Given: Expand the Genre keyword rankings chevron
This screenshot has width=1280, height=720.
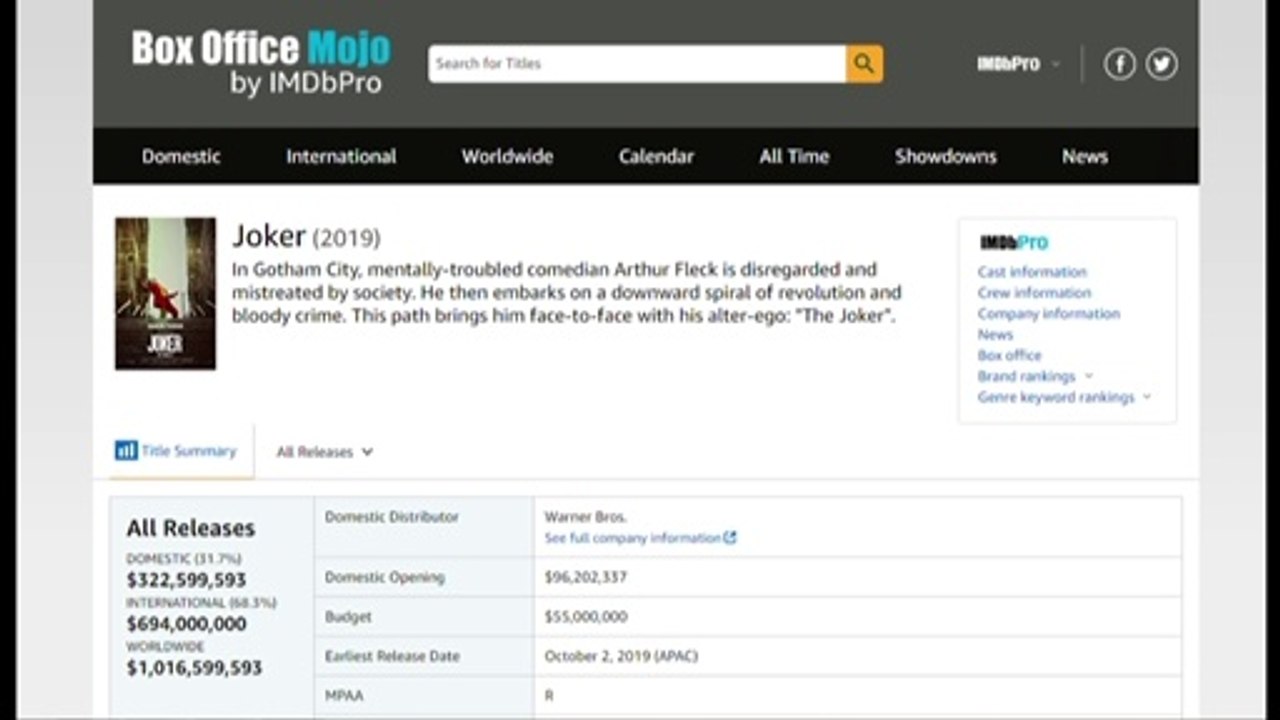Looking at the screenshot, I should [1147, 397].
